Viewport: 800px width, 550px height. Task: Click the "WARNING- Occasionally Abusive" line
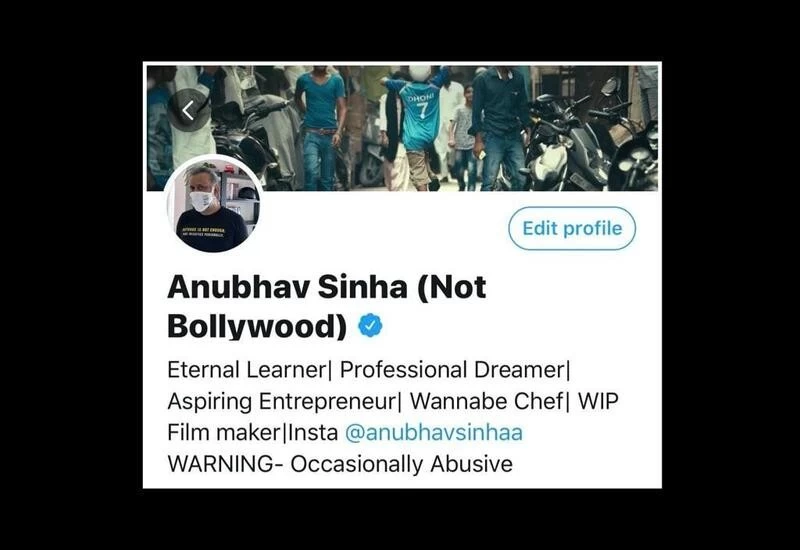pyautogui.click(x=340, y=464)
